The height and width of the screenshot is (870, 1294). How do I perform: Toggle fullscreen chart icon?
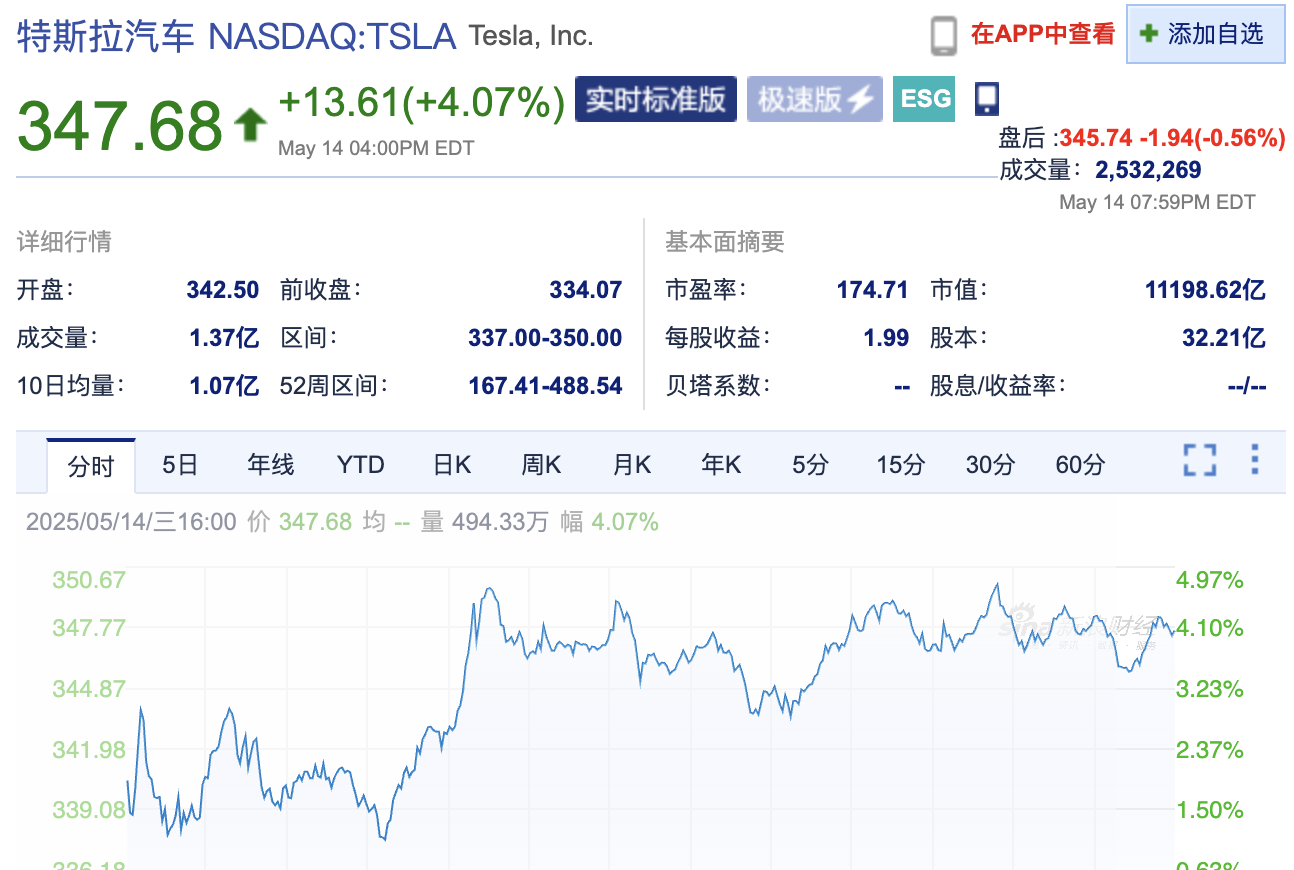tap(1200, 461)
